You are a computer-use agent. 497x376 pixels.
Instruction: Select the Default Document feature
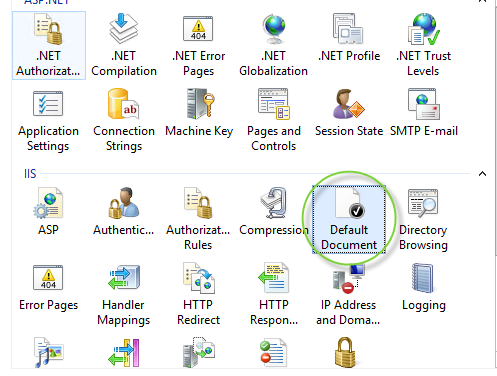coord(349,219)
